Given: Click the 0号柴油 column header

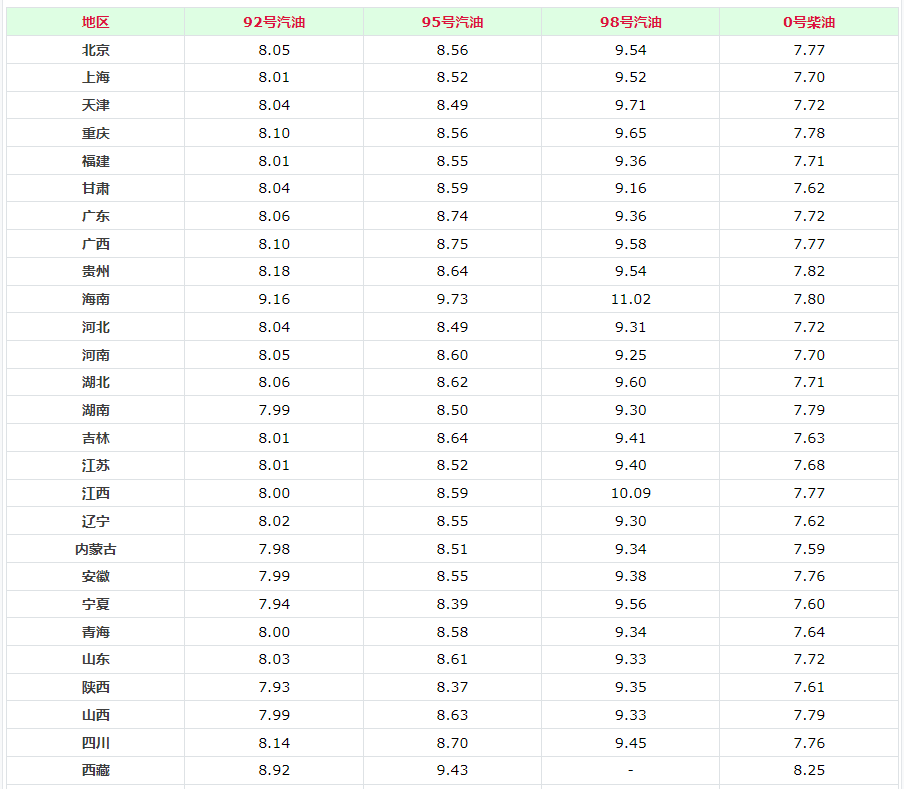Looking at the screenshot, I should (x=809, y=22).
